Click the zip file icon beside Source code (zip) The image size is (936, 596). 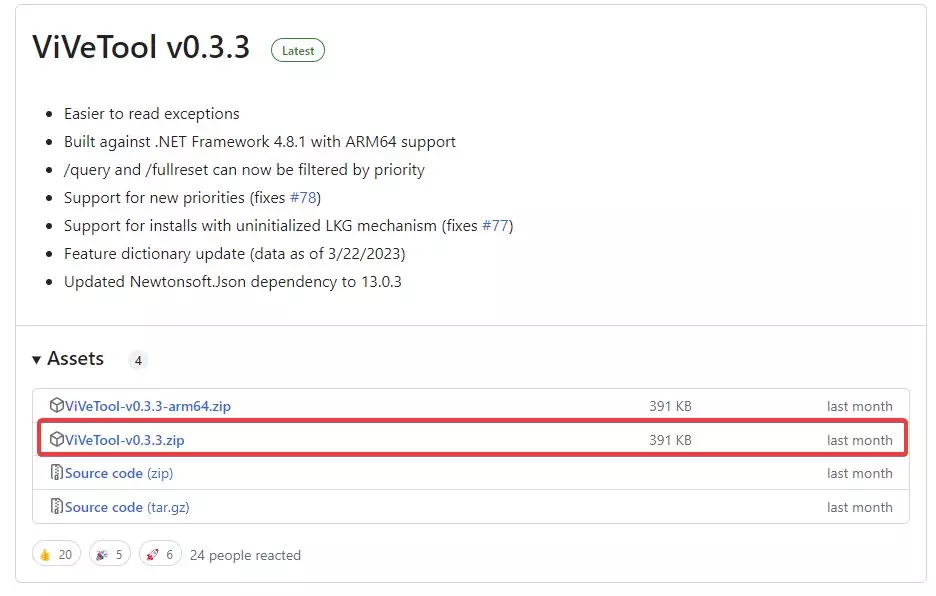point(57,472)
